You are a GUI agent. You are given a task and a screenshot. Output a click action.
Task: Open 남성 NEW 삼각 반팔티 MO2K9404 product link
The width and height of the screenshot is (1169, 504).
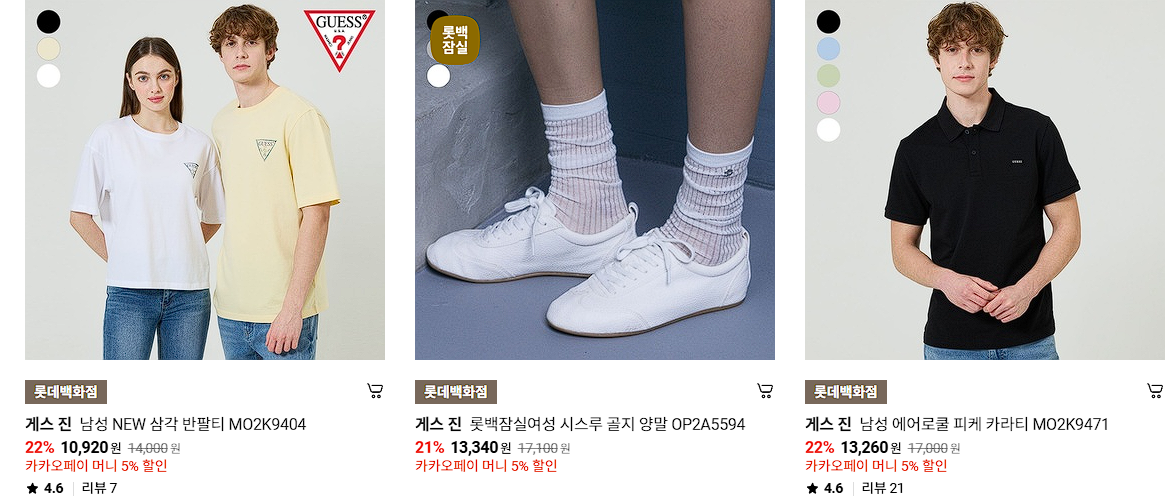click(192, 425)
